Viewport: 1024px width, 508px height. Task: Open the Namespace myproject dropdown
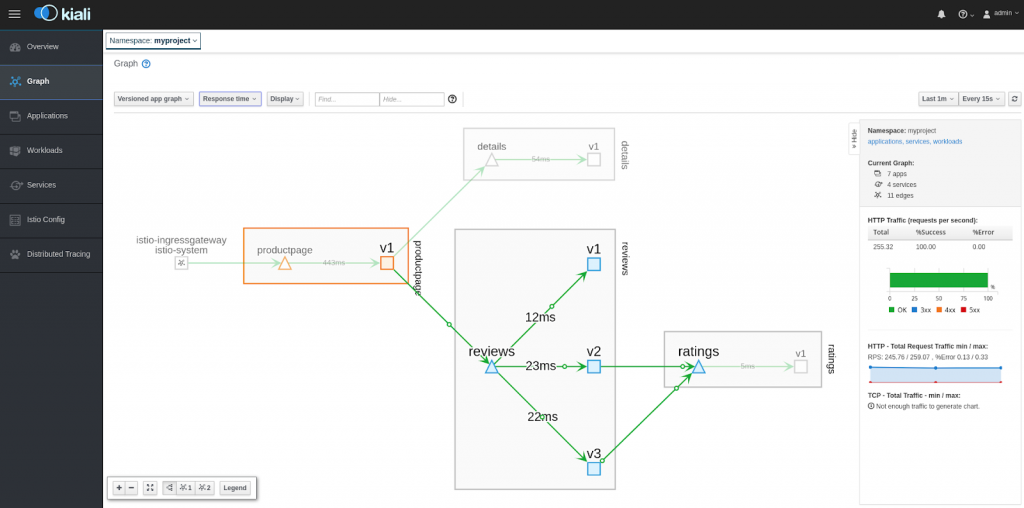click(x=153, y=40)
